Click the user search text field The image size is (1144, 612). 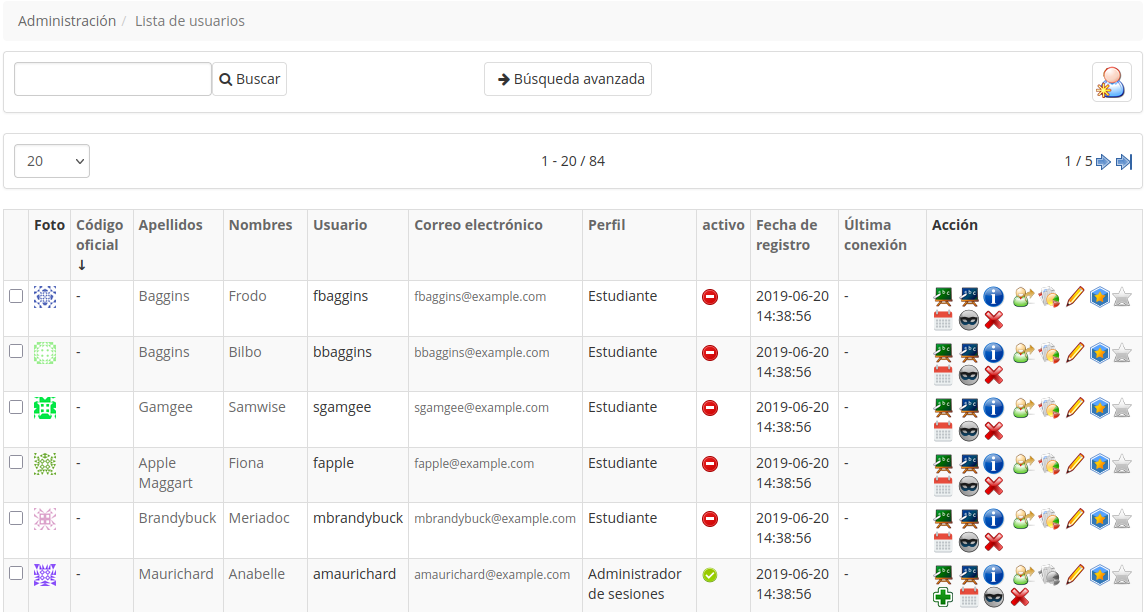pos(113,79)
